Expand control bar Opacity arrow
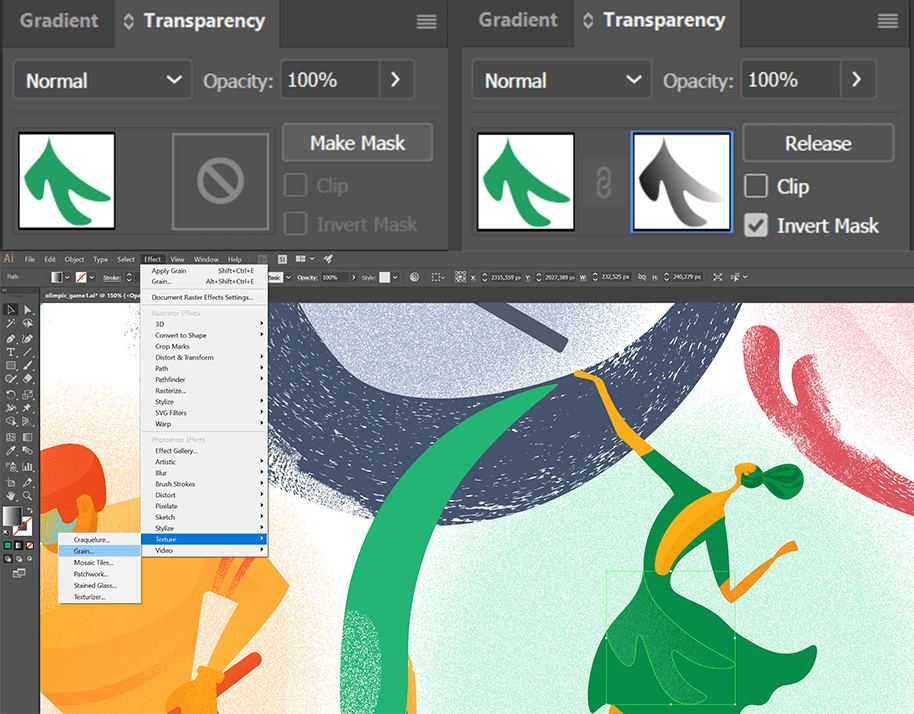914x714 pixels. pos(354,277)
